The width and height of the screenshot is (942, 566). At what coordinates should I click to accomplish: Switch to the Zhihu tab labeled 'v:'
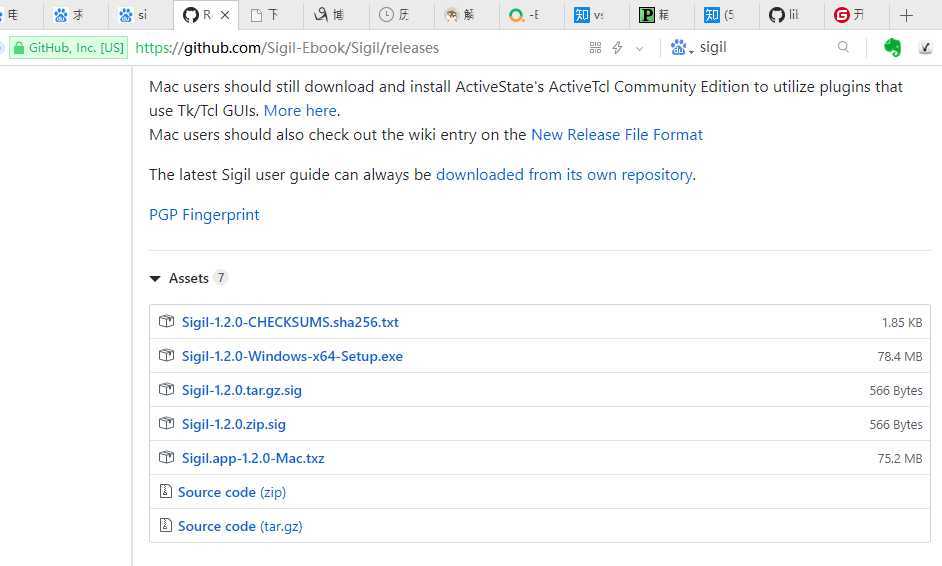click(x=597, y=15)
